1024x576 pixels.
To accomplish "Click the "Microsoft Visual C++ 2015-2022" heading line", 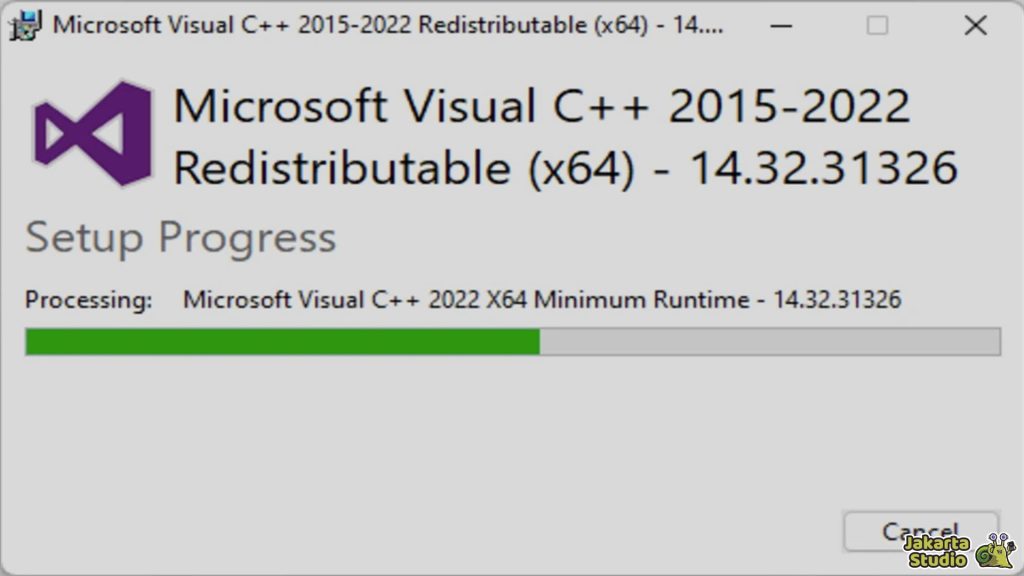I will (x=541, y=106).
